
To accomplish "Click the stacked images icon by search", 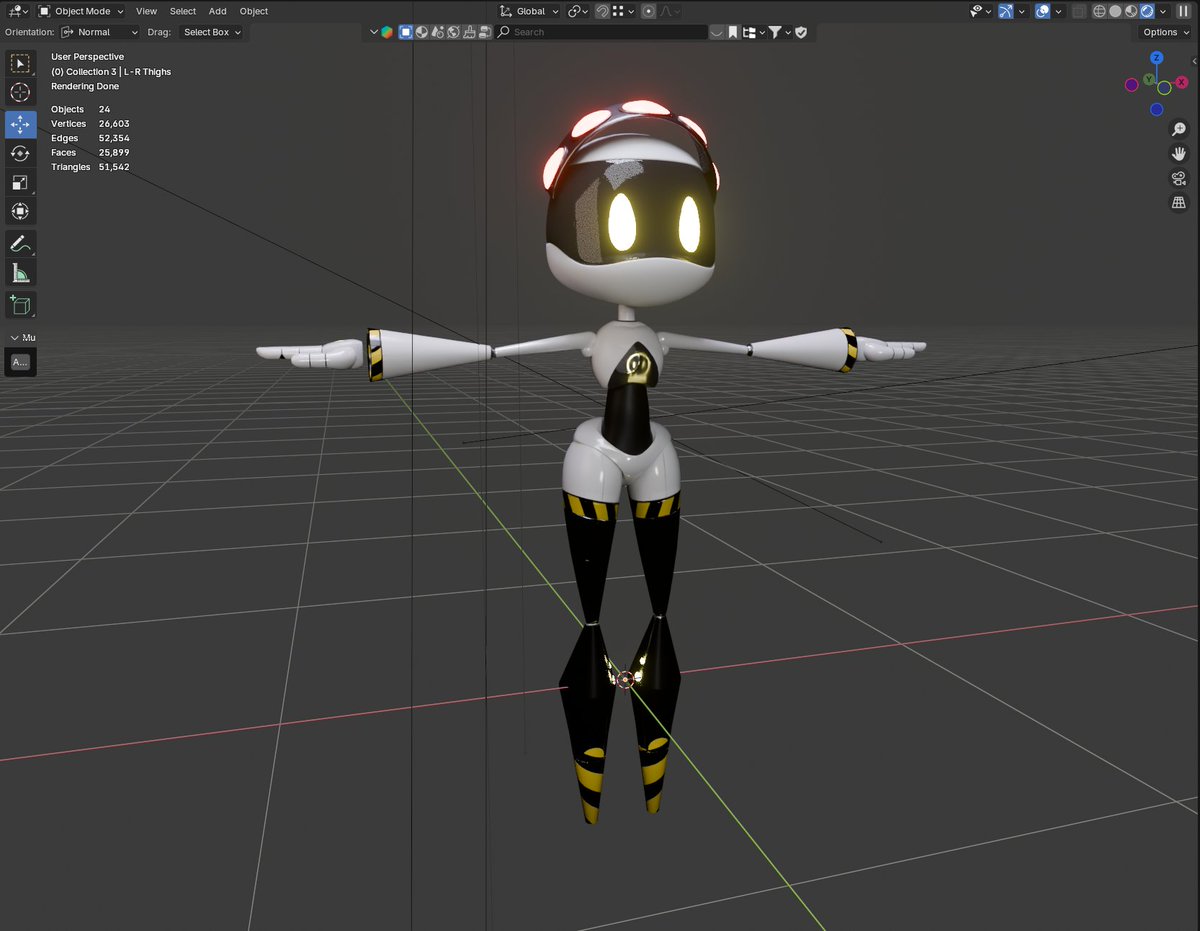I will click(x=485, y=32).
